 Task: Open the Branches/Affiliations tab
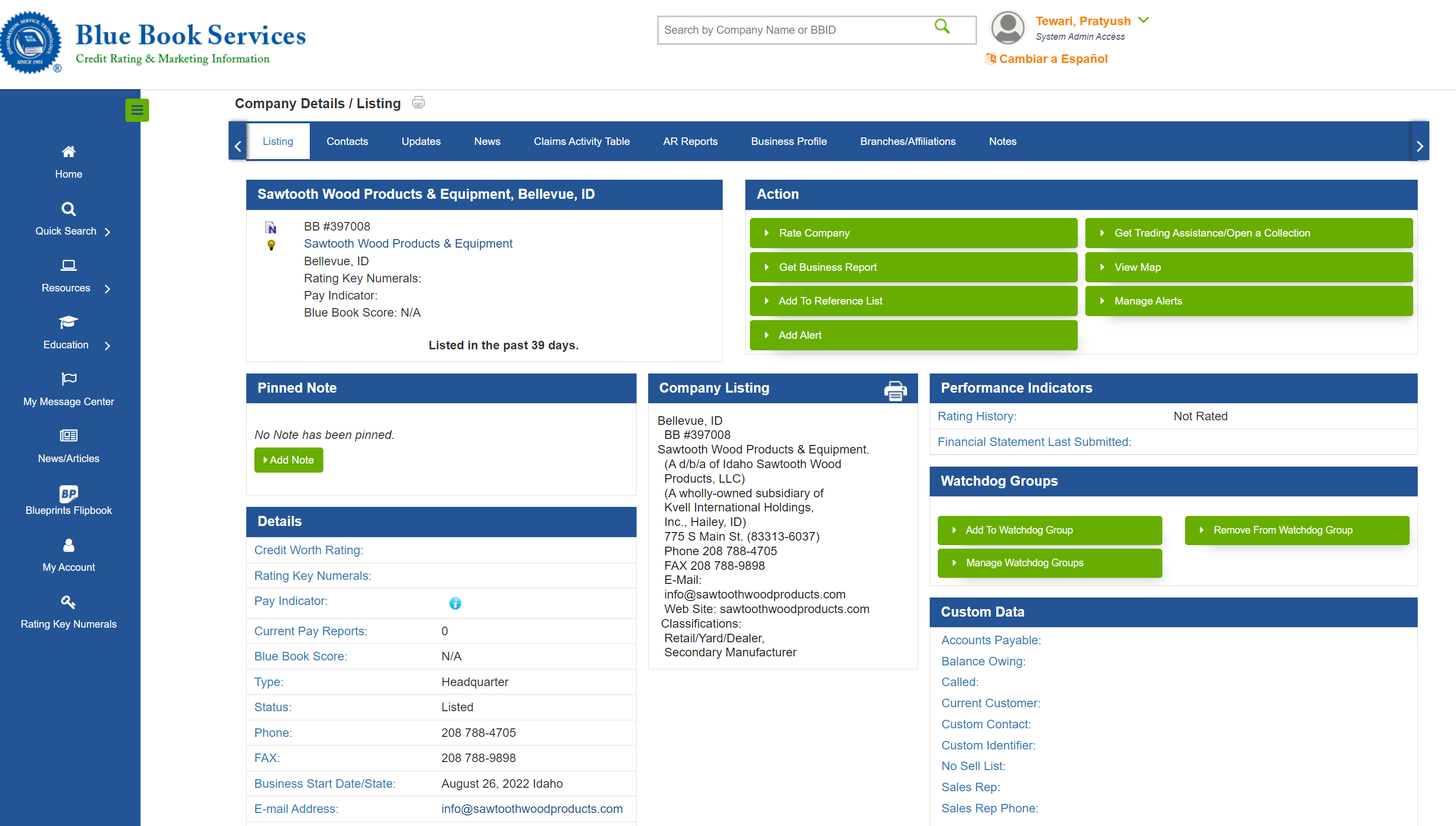pyautogui.click(x=908, y=141)
